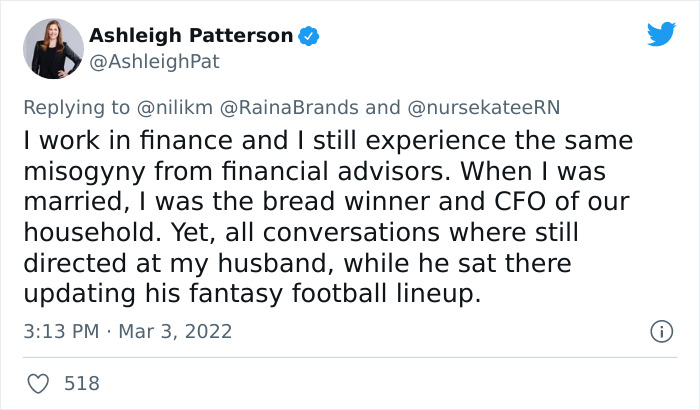Click the blue verified badge
The height and width of the screenshot is (410, 700).
[310, 36]
